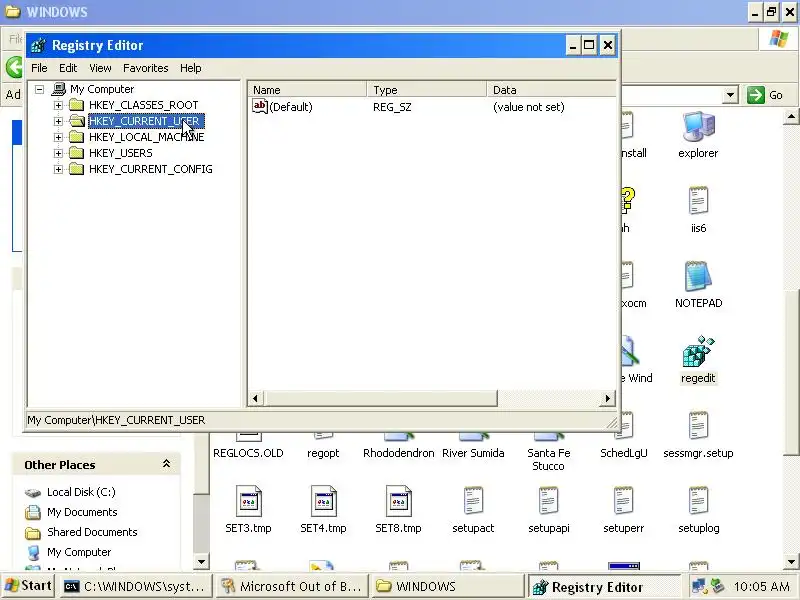Select the setuplog file icon
Viewport: 800px width, 600px height.
698,501
